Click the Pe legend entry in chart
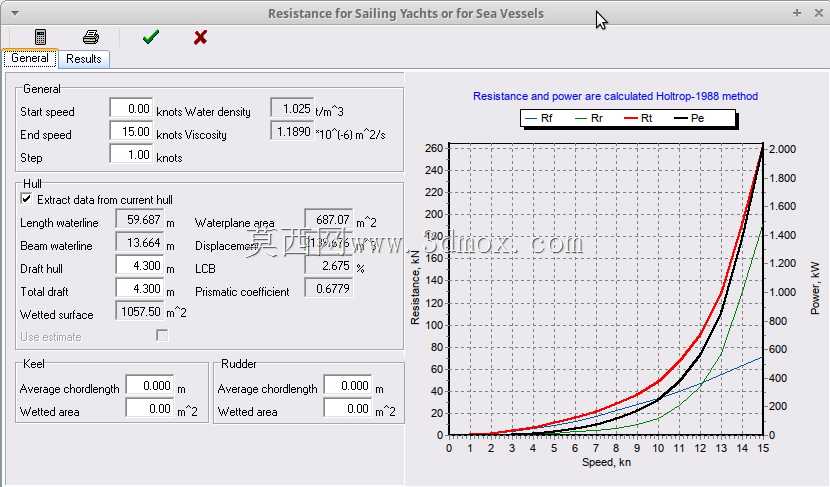This screenshot has width=830, height=487. coord(689,118)
